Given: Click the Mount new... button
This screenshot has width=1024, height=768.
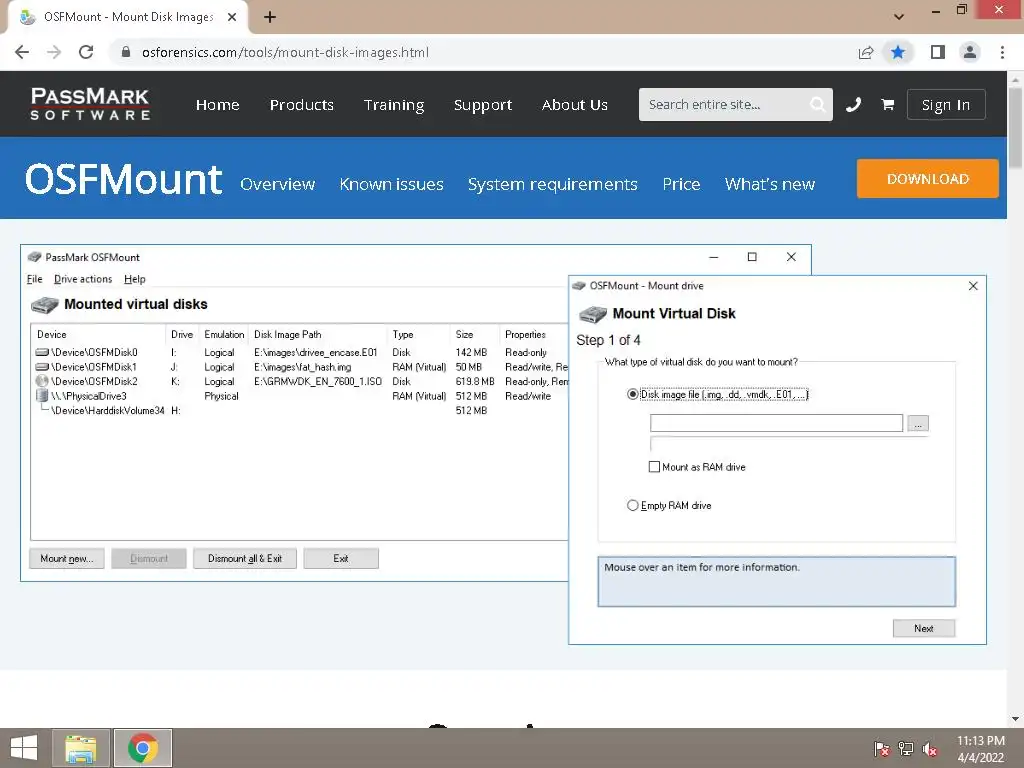Looking at the screenshot, I should 67,558.
